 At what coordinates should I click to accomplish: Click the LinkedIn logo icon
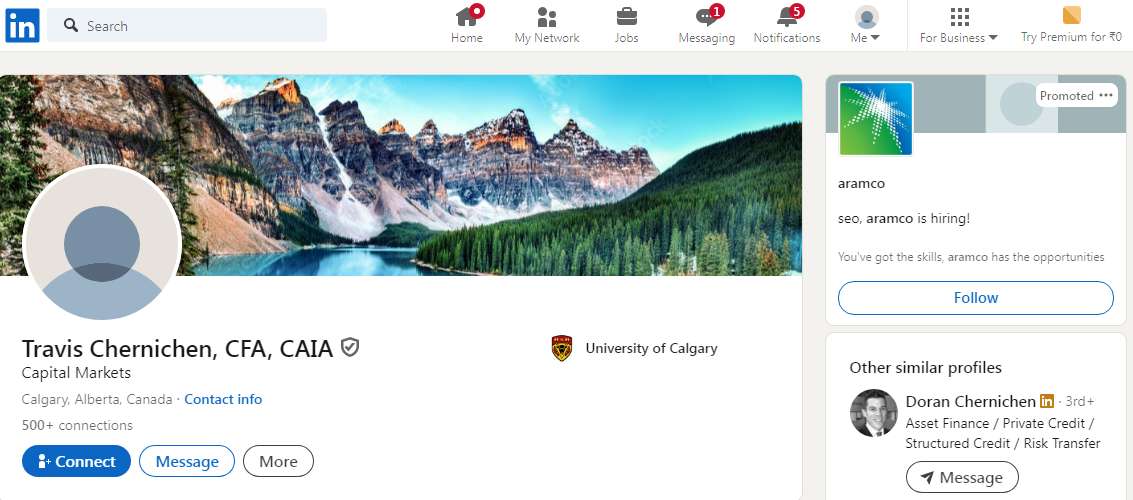pos(22,25)
